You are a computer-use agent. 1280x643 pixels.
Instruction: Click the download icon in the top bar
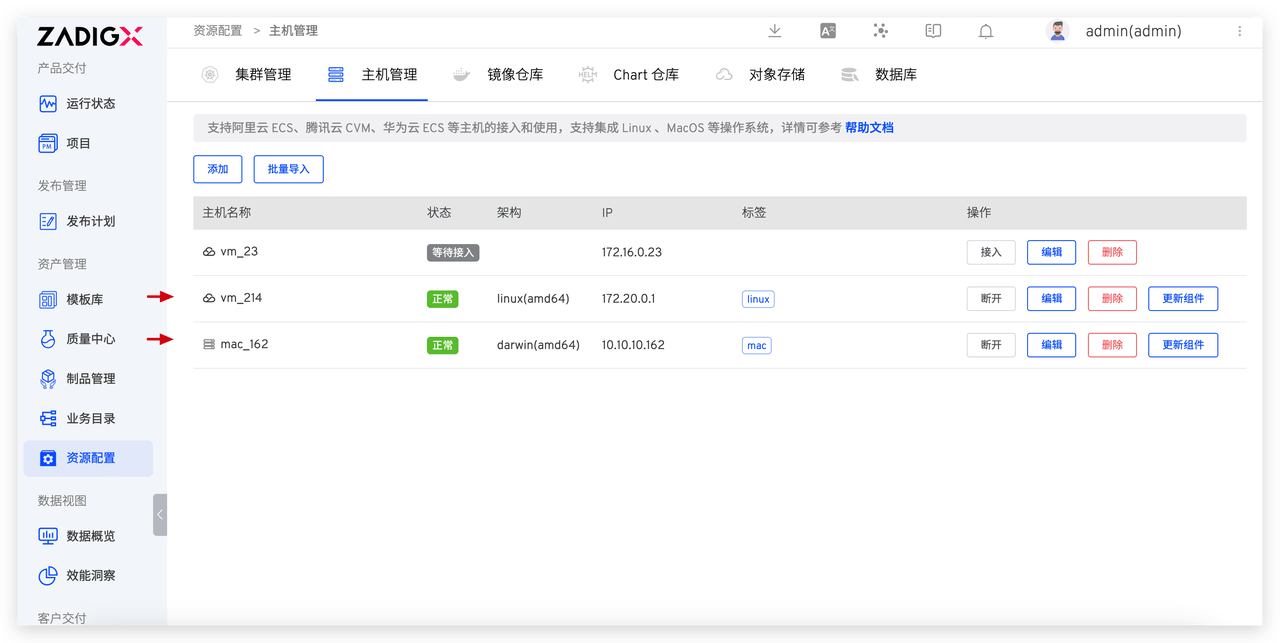coord(774,31)
